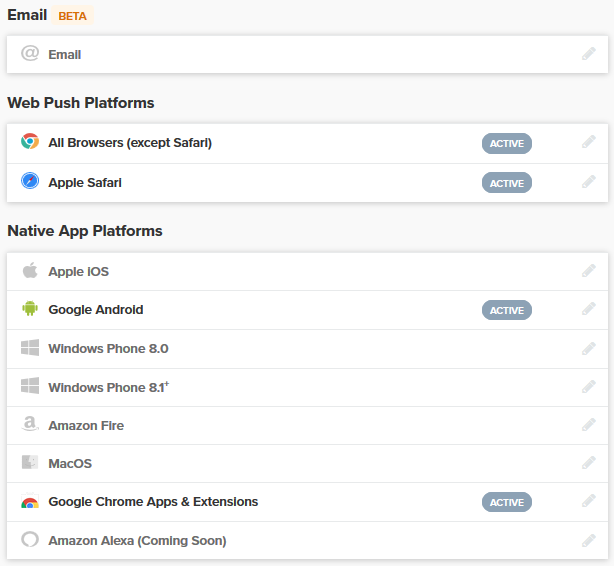This screenshot has height=566, width=614.
Task: Click the pencil icon for Google Android
Action: click(x=589, y=310)
